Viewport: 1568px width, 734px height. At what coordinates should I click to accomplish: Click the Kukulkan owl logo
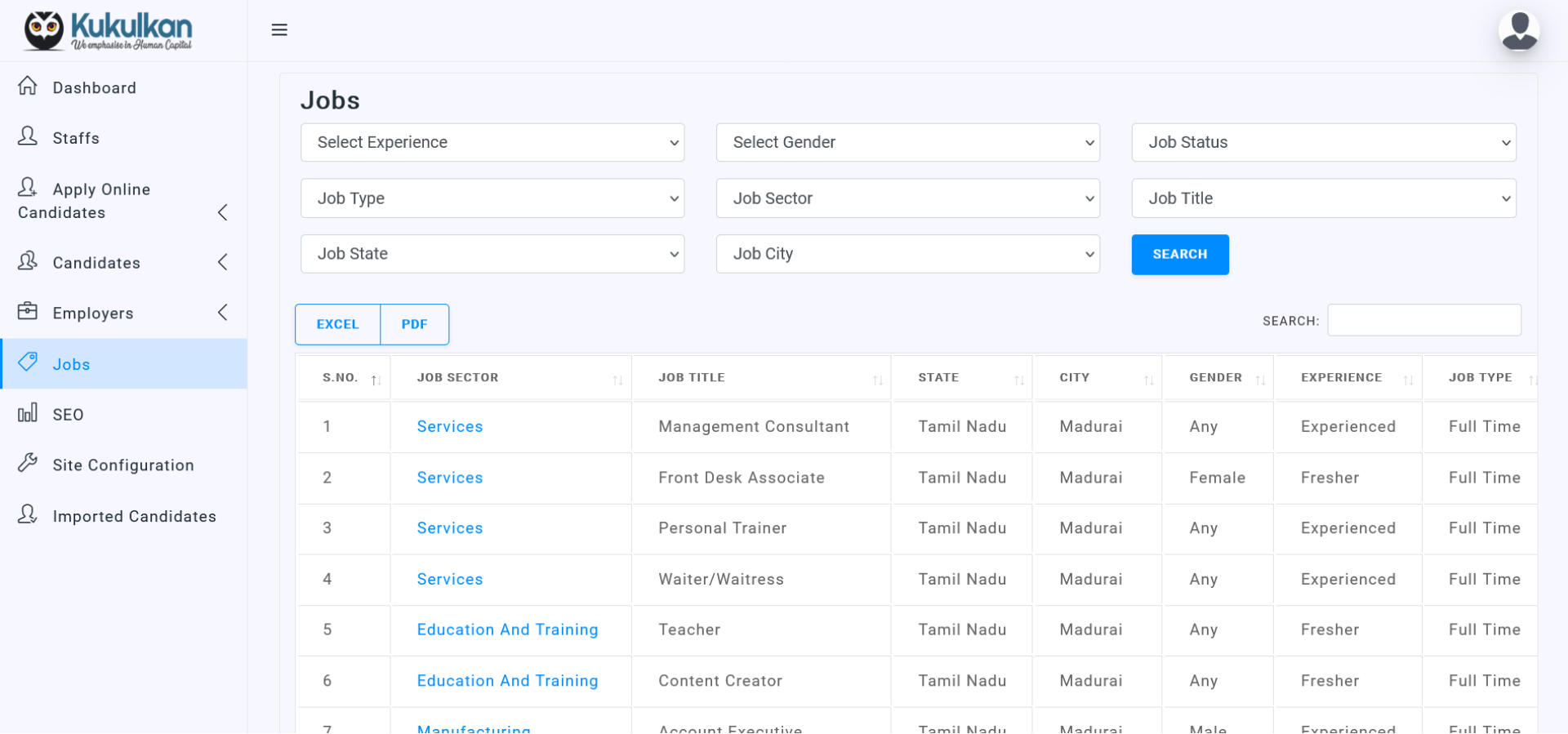click(x=44, y=31)
